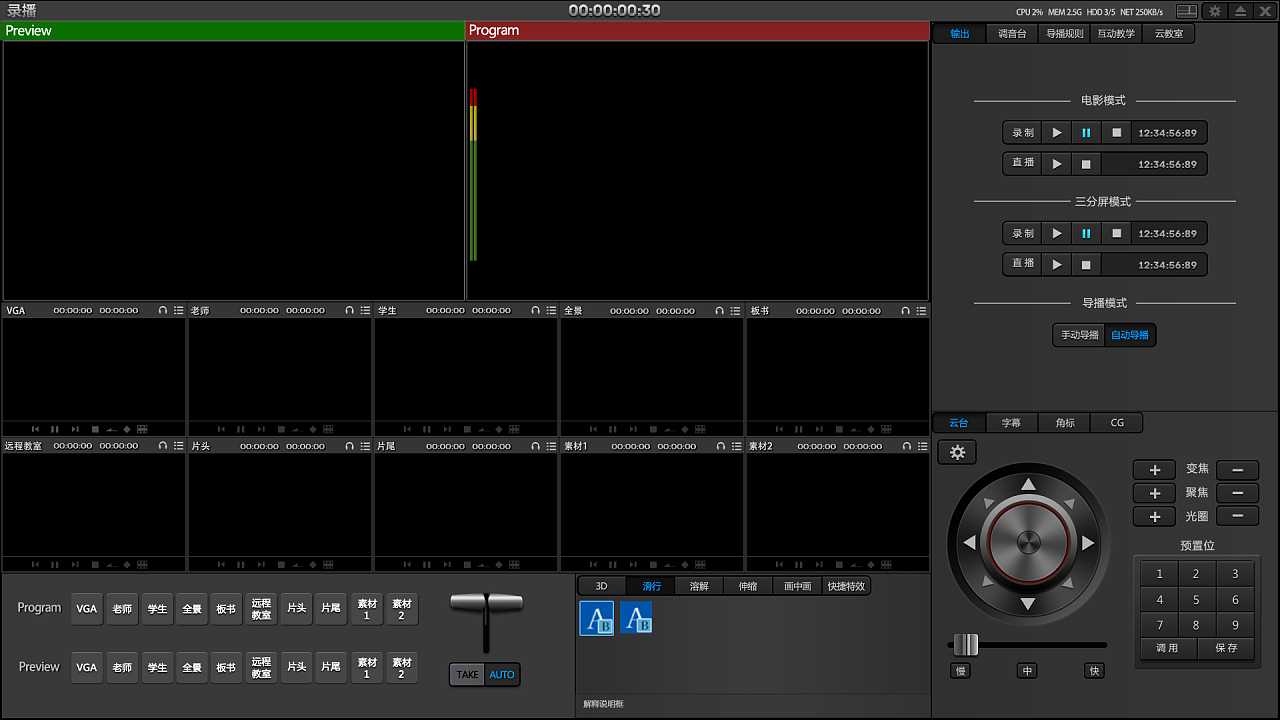Increase 变焦 zoom with plus button
This screenshot has height=720, width=1280.
[x=1154, y=470]
